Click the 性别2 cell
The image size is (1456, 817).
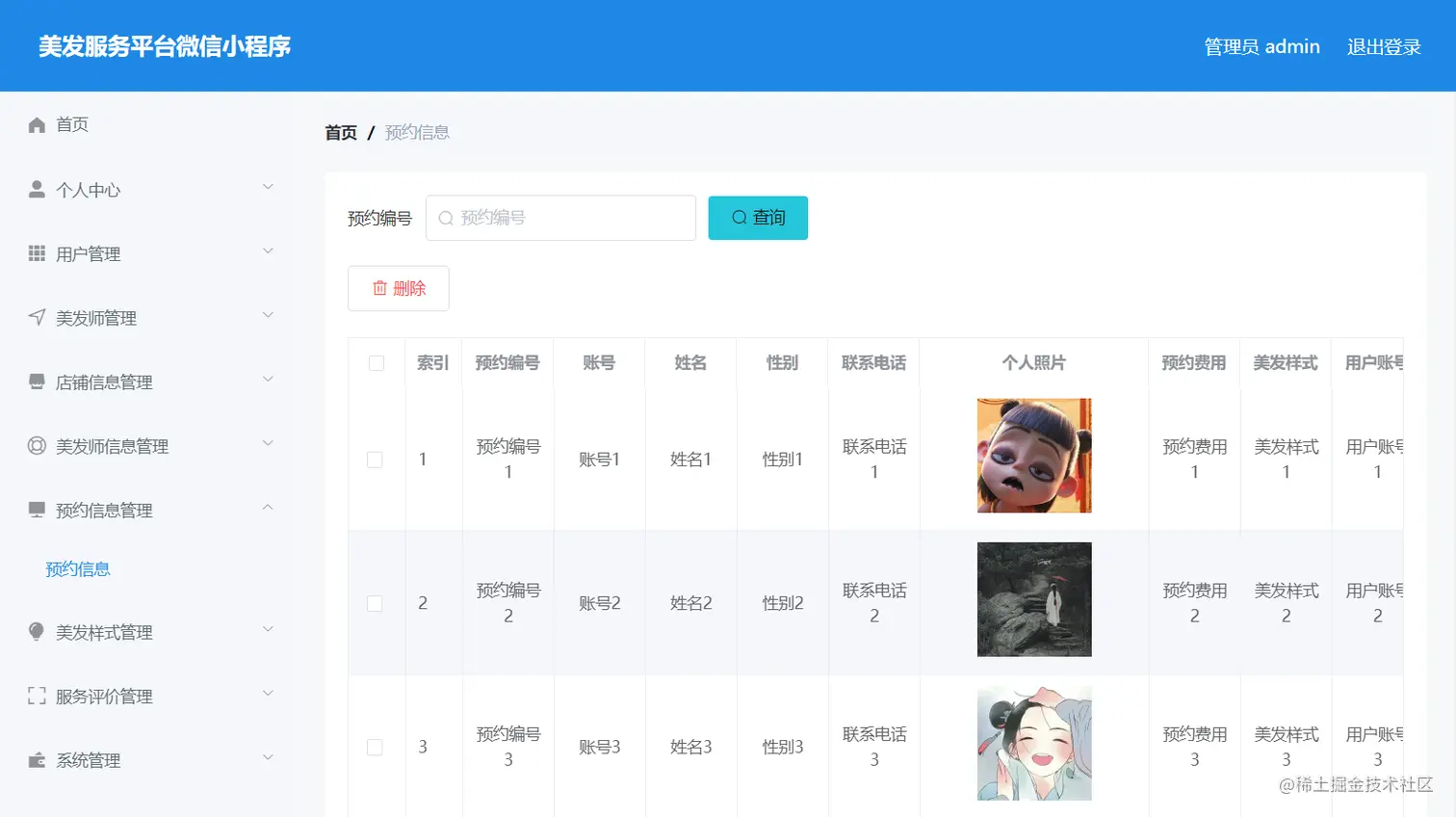(x=783, y=603)
